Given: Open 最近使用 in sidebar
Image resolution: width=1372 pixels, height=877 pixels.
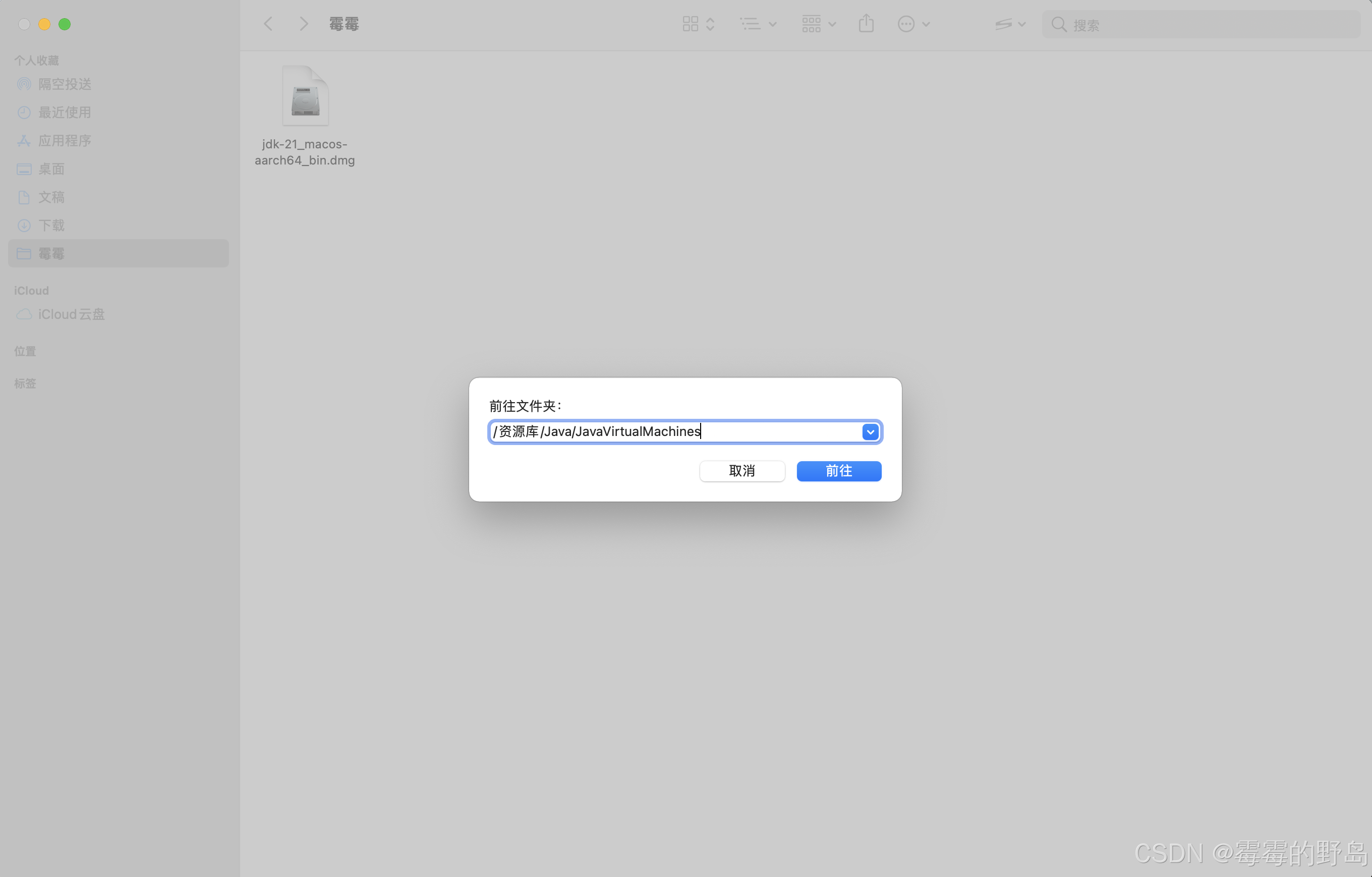Looking at the screenshot, I should point(65,112).
